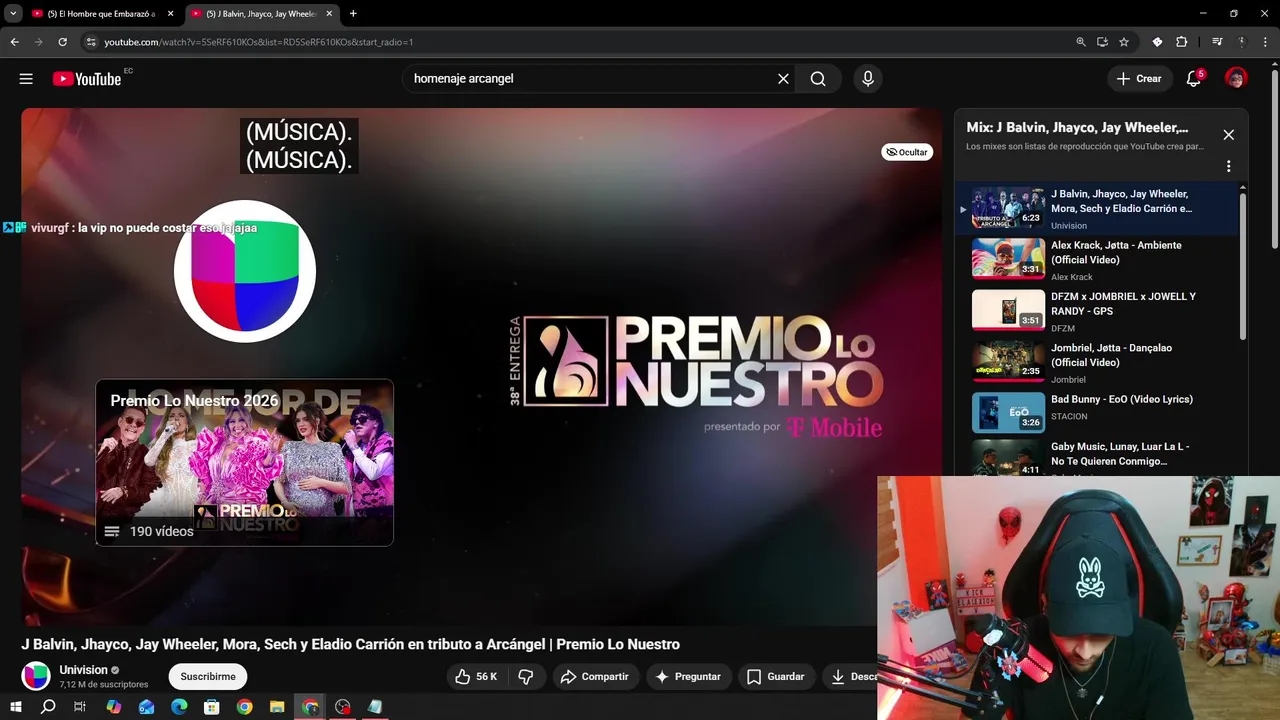Screen dimensions: 1280x720
Task: Open the Univision channel name link
Action: (x=83, y=670)
